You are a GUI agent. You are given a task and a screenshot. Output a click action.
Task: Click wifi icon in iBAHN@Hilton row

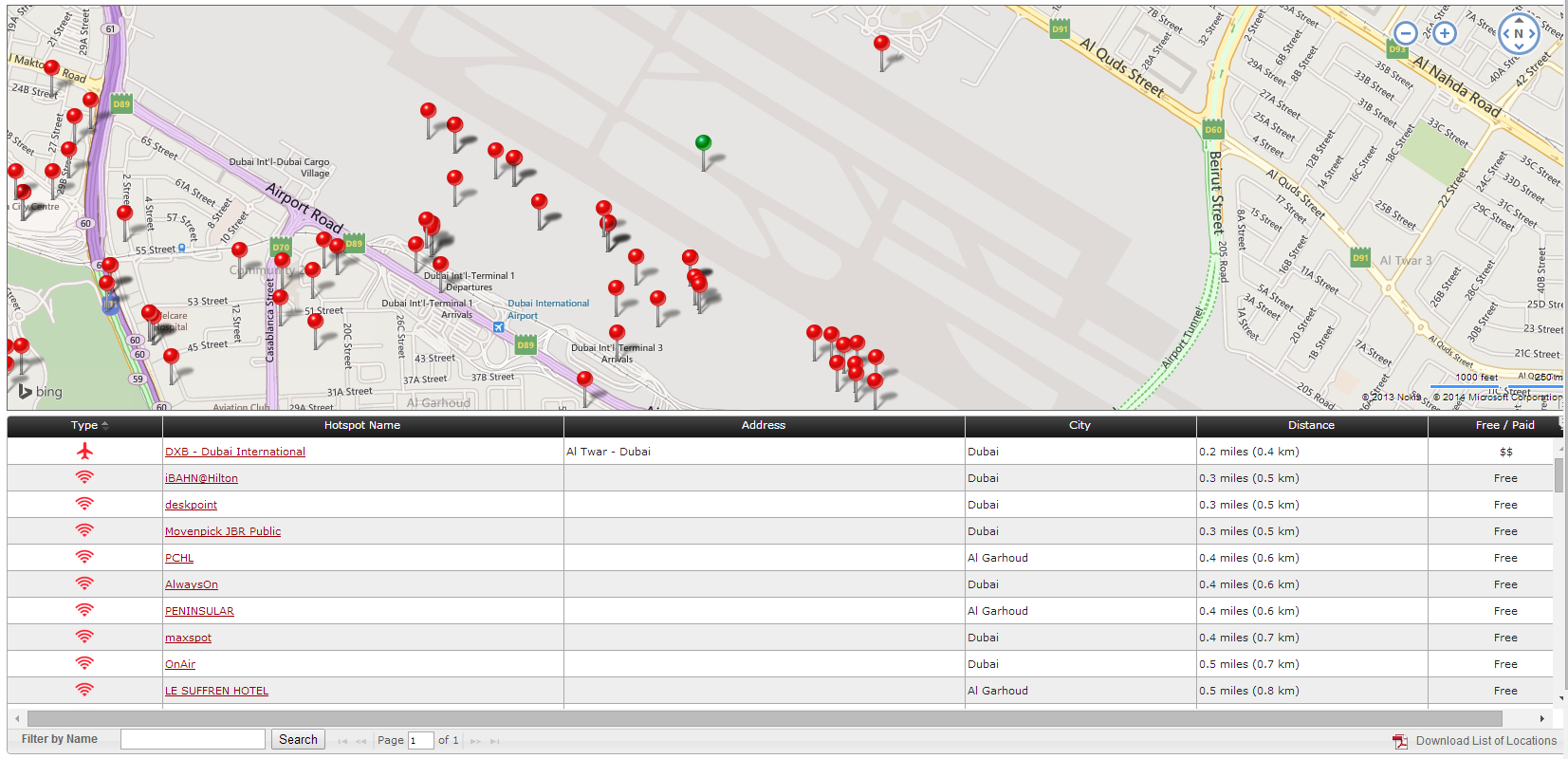coord(84,477)
